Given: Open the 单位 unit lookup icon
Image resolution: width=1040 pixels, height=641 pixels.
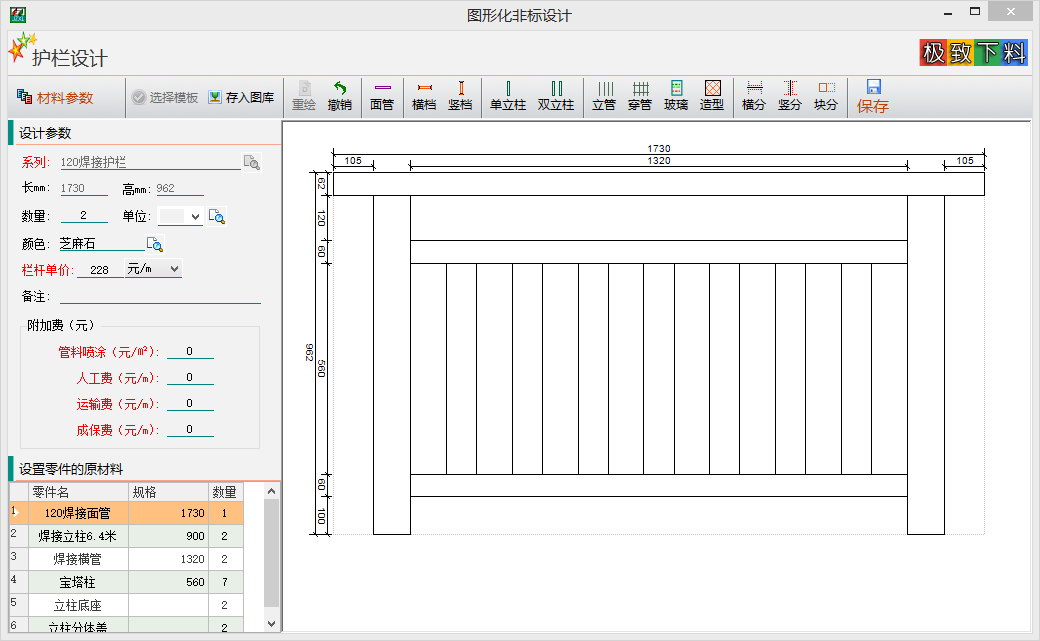Looking at the screenshot, I should (x=217, y=216).
